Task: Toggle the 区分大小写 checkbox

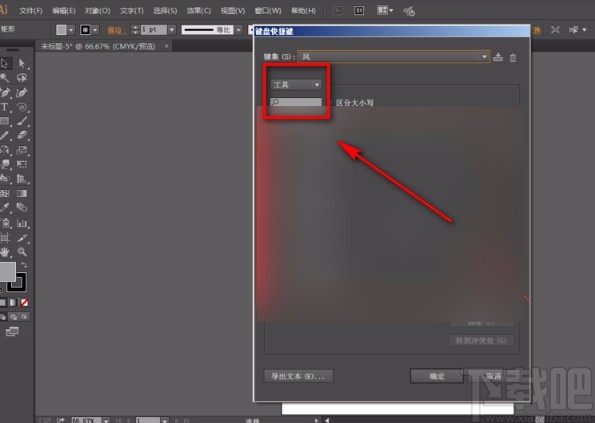Action: tap(330, 102)
